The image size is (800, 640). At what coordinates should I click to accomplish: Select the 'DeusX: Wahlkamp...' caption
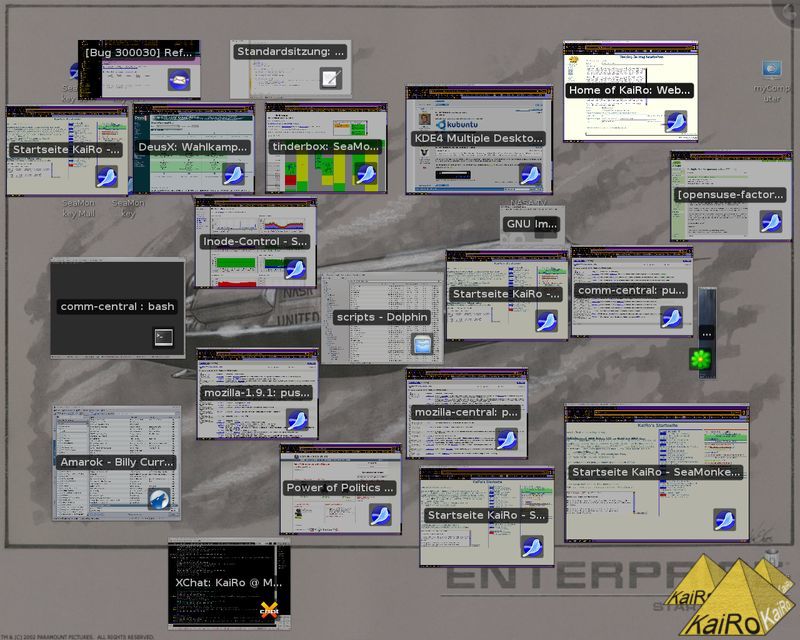point(192,147)
